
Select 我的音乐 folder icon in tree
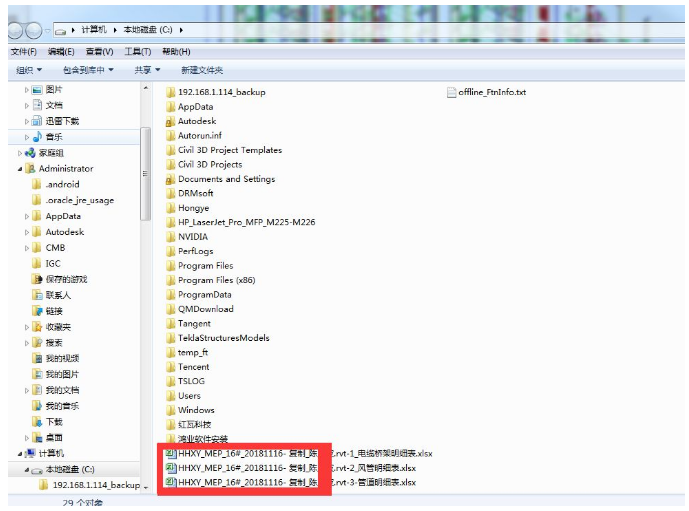37,406
